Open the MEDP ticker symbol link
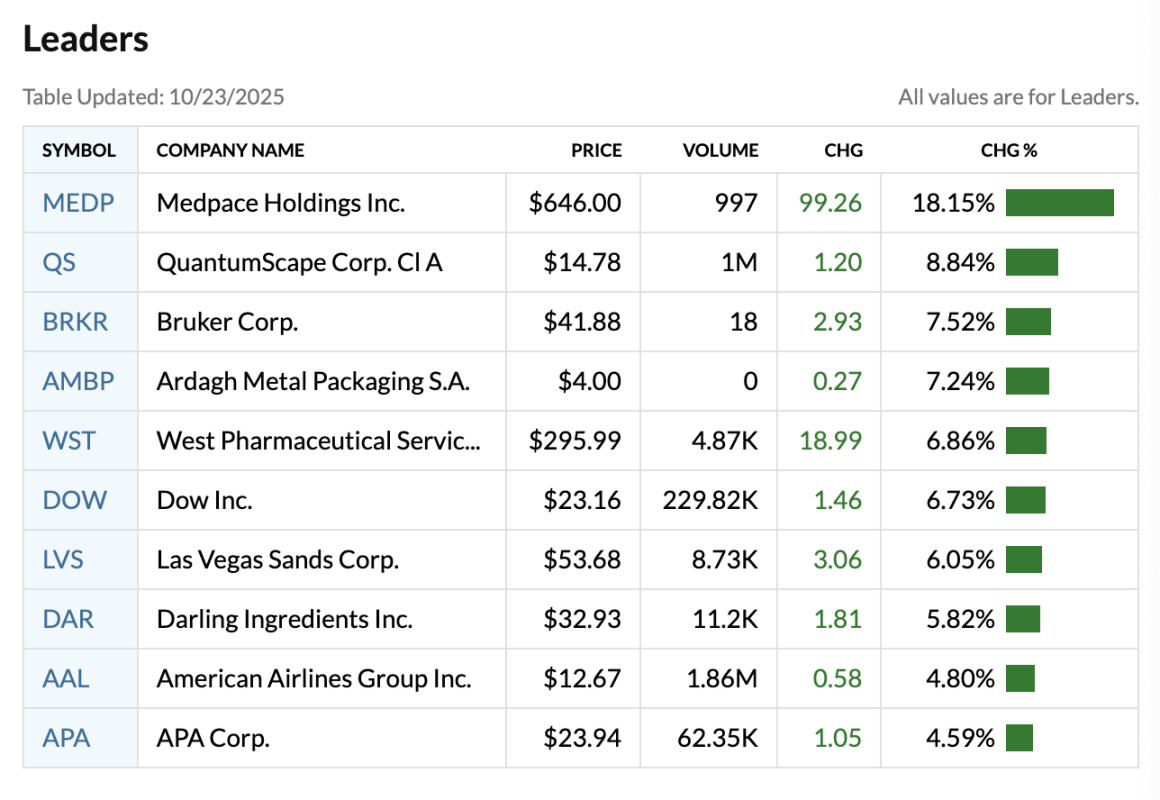Image resolution: width=1160 pixels, height=800 pixels. (x=78, y=203)
